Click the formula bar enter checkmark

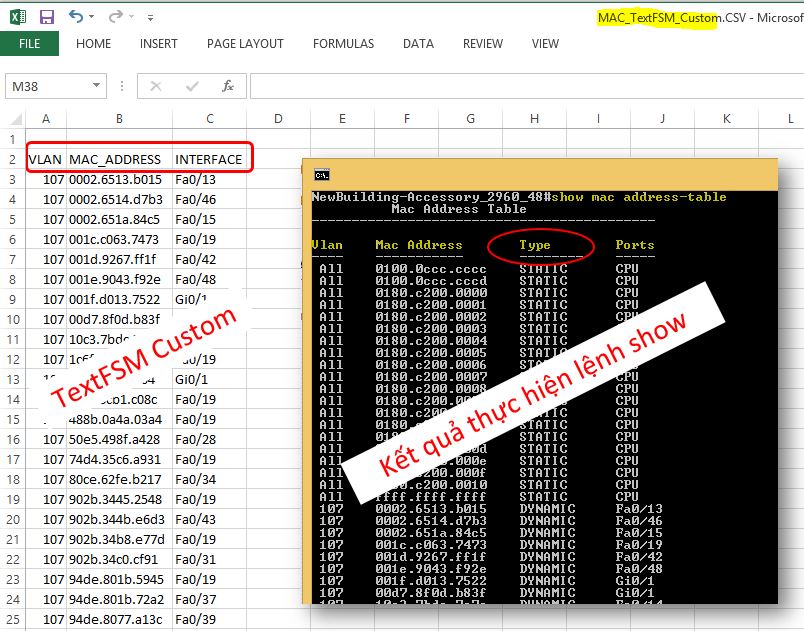click(x=192, y=86)
